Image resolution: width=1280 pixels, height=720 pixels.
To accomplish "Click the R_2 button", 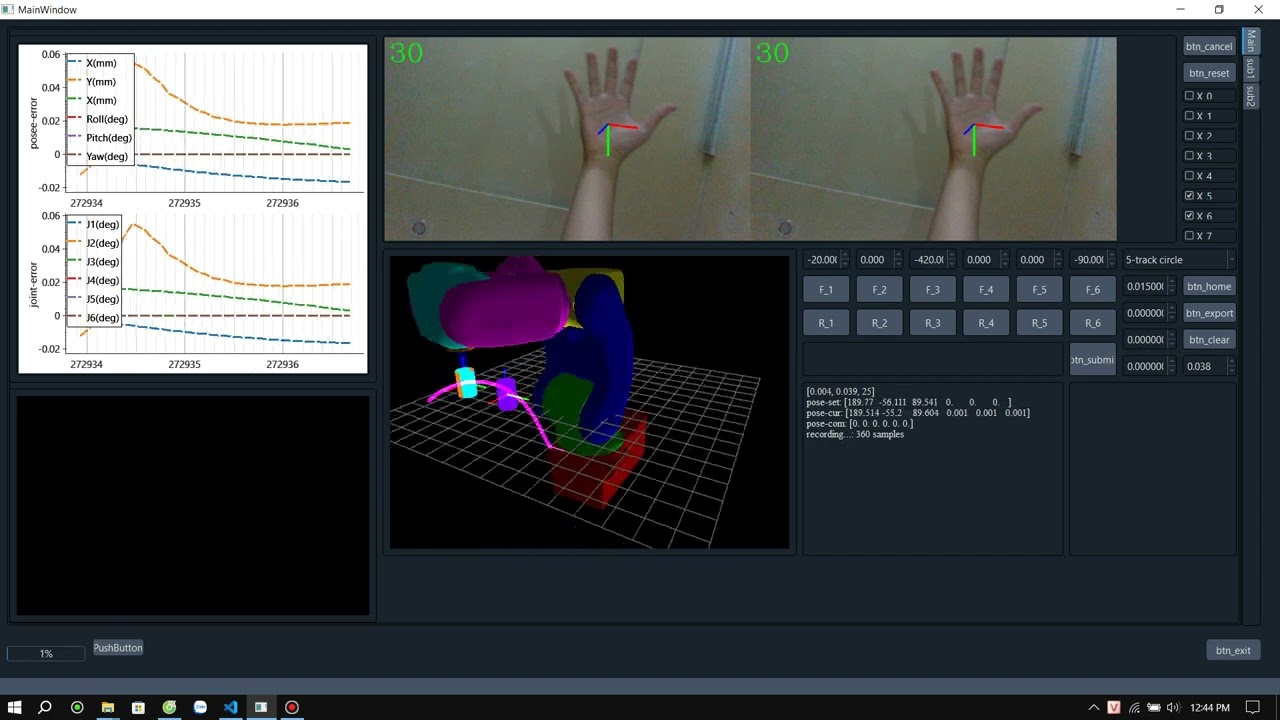I will click(x=879, y=323).
